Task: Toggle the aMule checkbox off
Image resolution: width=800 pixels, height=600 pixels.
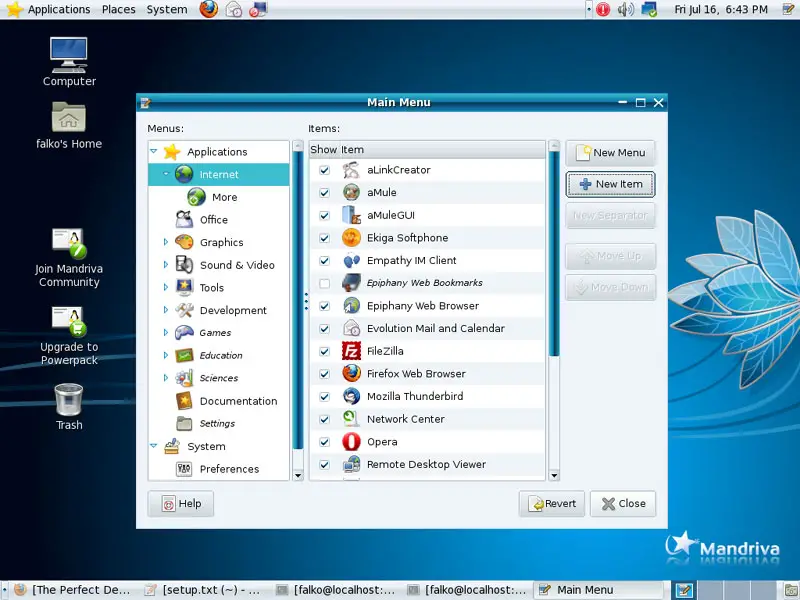Action: (324, 193)
